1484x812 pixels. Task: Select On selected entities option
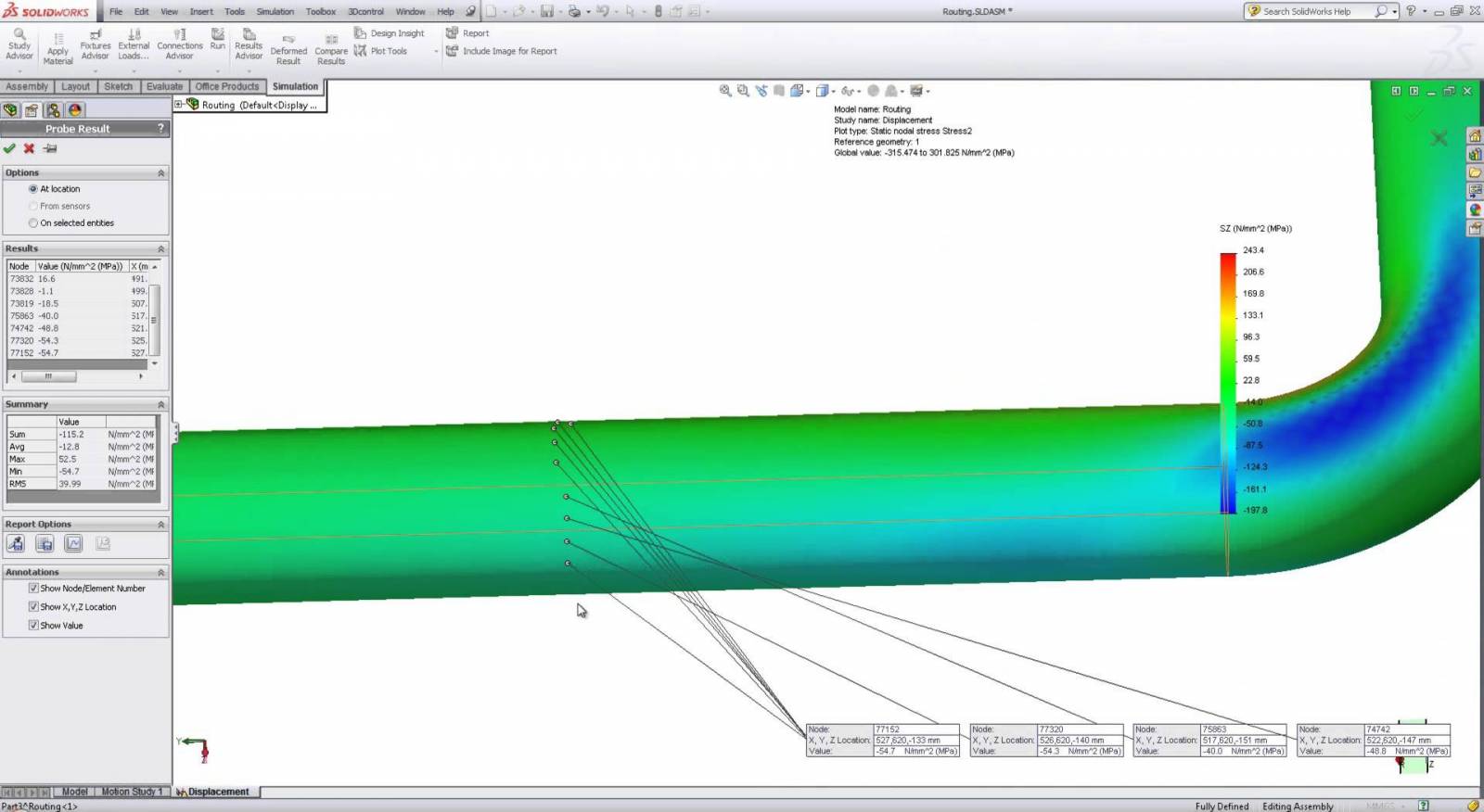(33, 223)
